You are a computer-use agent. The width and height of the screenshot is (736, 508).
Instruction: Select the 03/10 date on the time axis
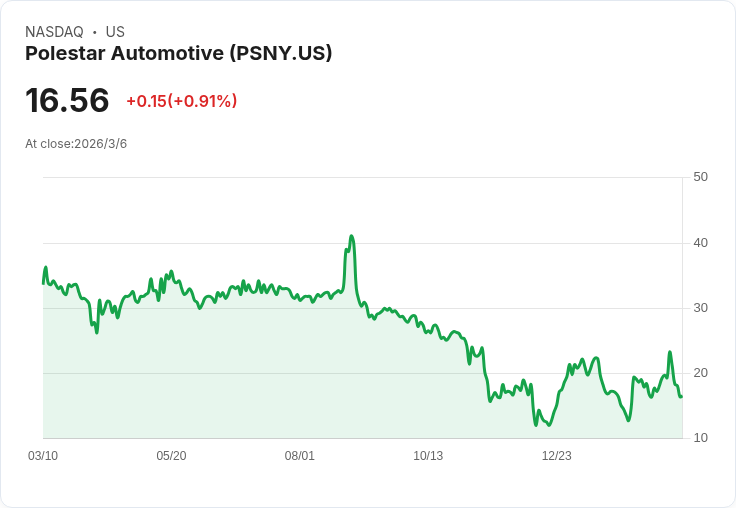pos(43,455)
